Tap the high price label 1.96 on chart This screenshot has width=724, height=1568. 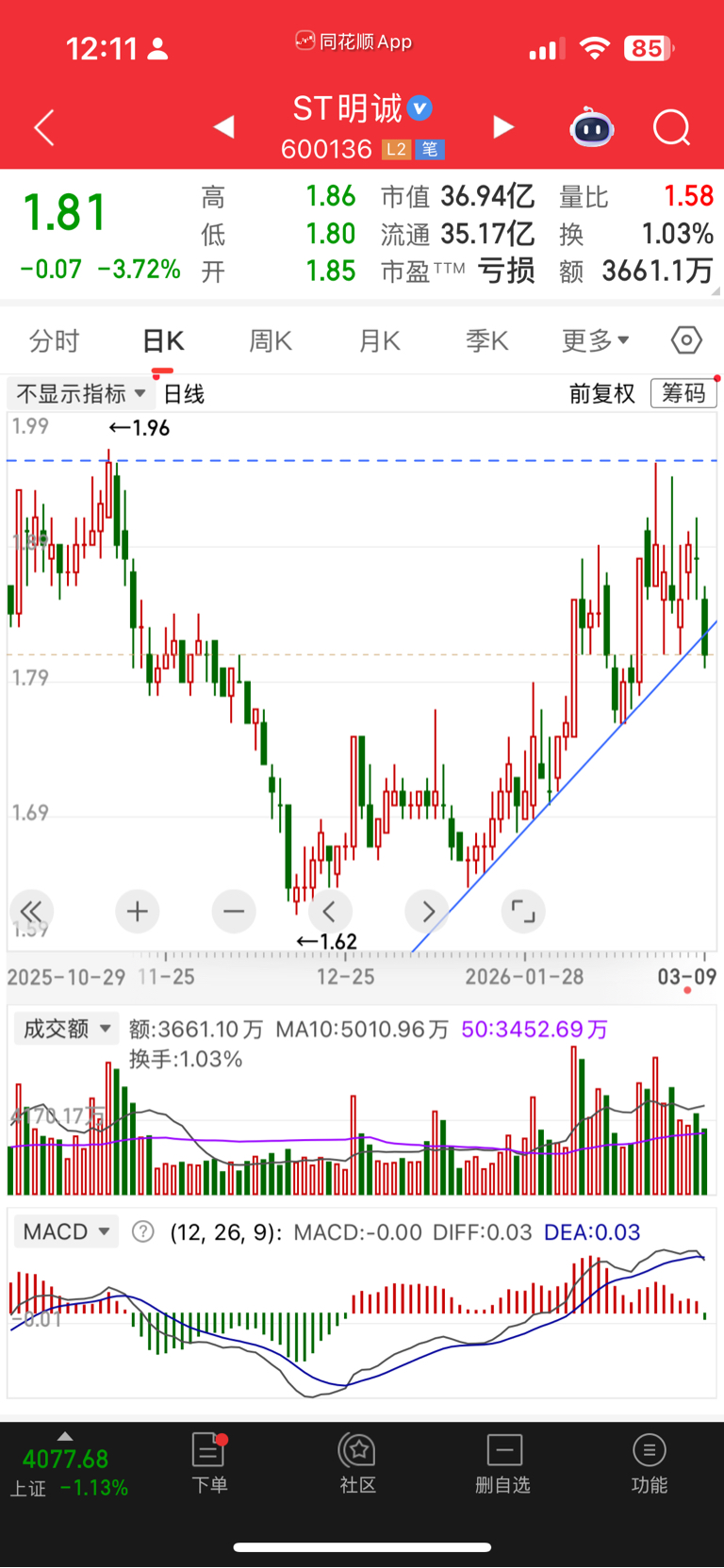pos(140,428)
